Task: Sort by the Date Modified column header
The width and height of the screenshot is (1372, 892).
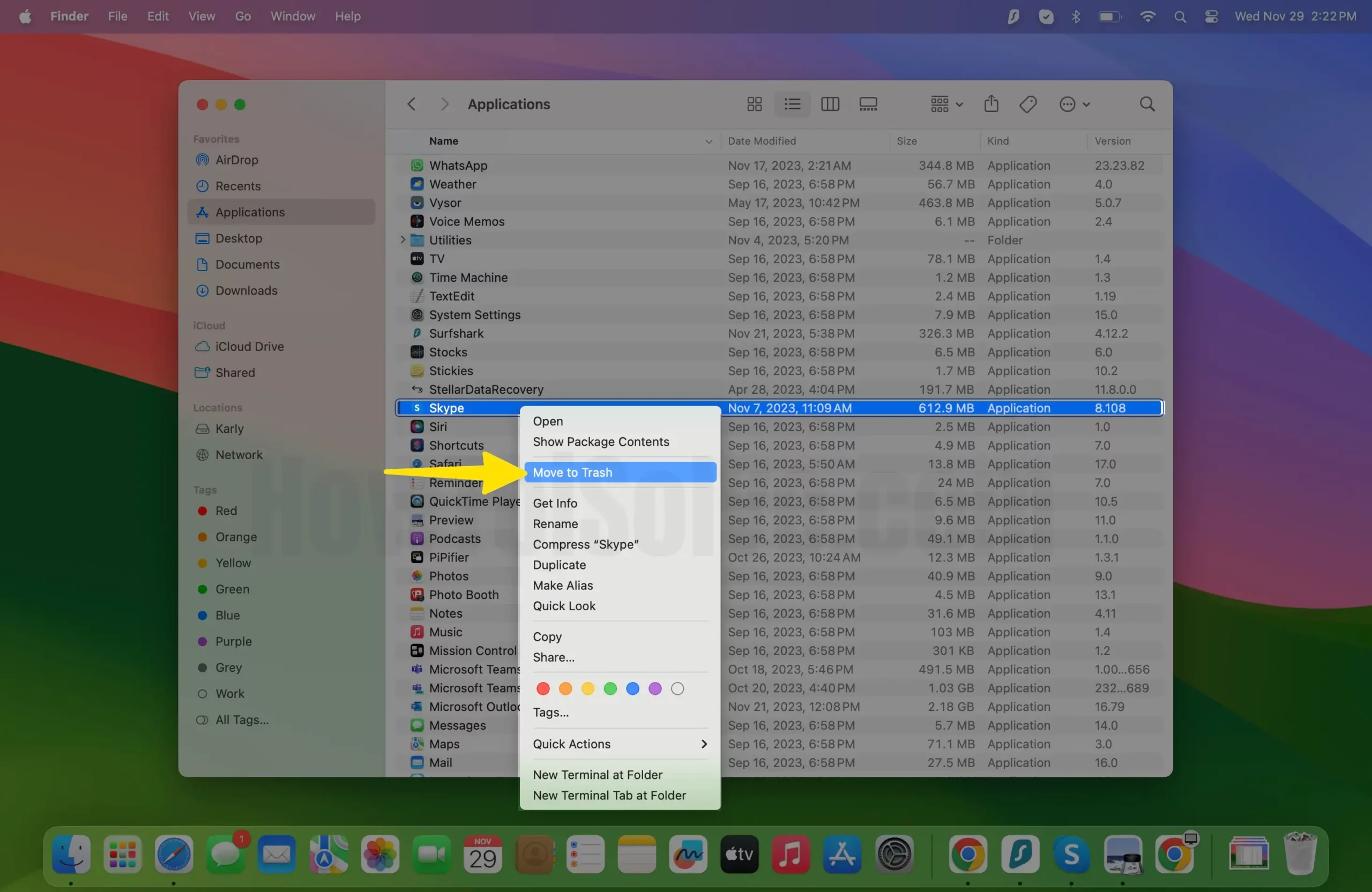Action: [x=761, y=141]
